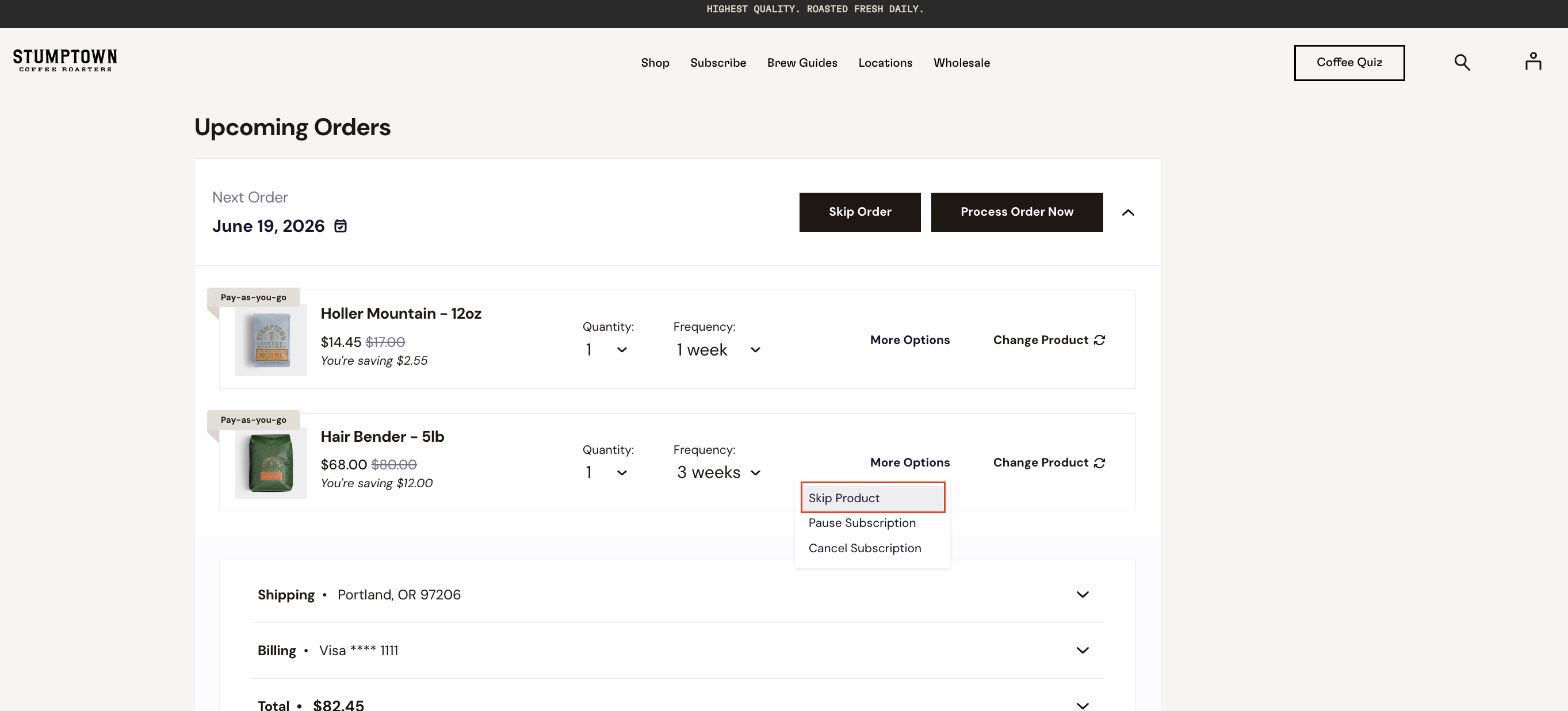This screenshot has height=711, width=1568.
Task: Click refresh icon on Holler Mountain Change Product
Action: [1099, 339]
